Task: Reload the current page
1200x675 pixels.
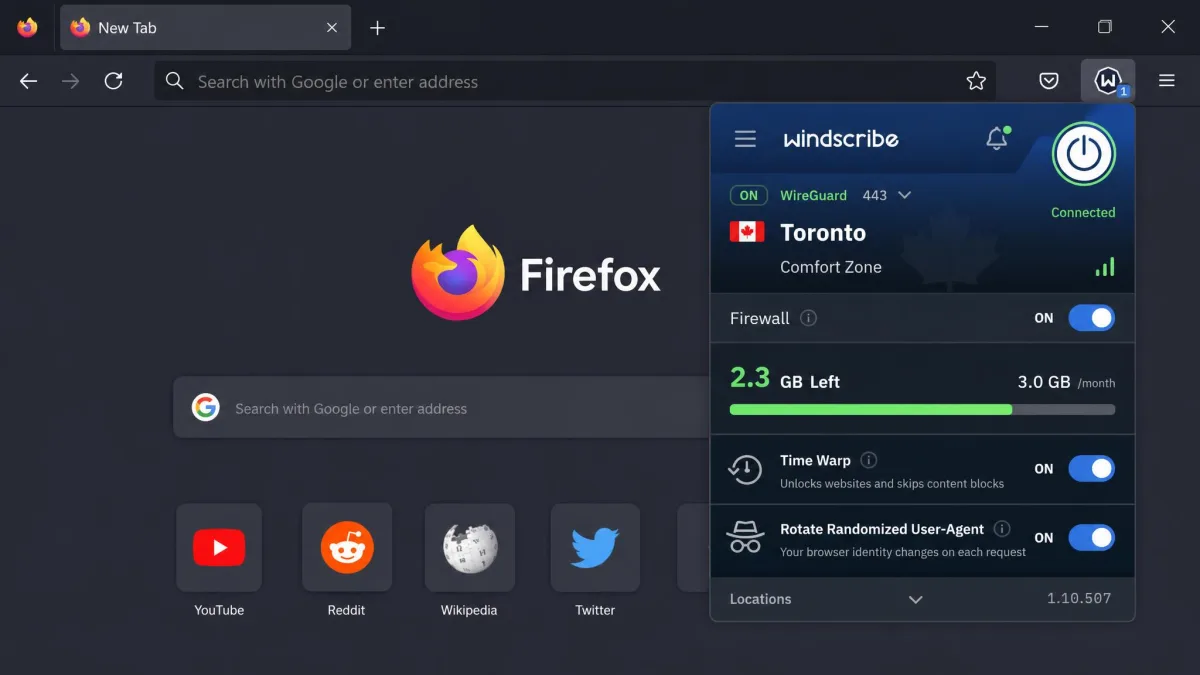Action: point(113,81)
